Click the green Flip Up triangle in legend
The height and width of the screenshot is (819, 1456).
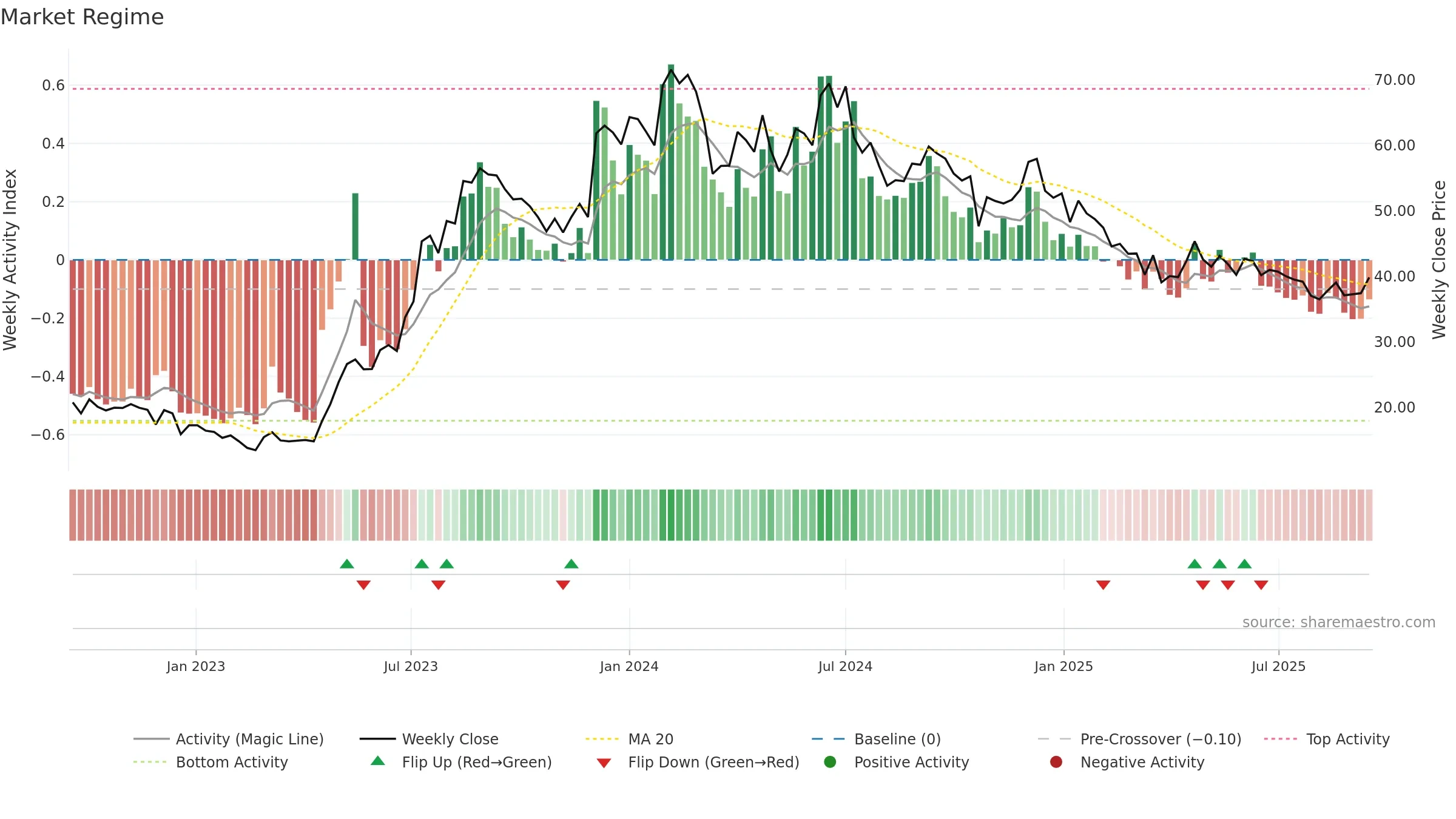point(378,761)
